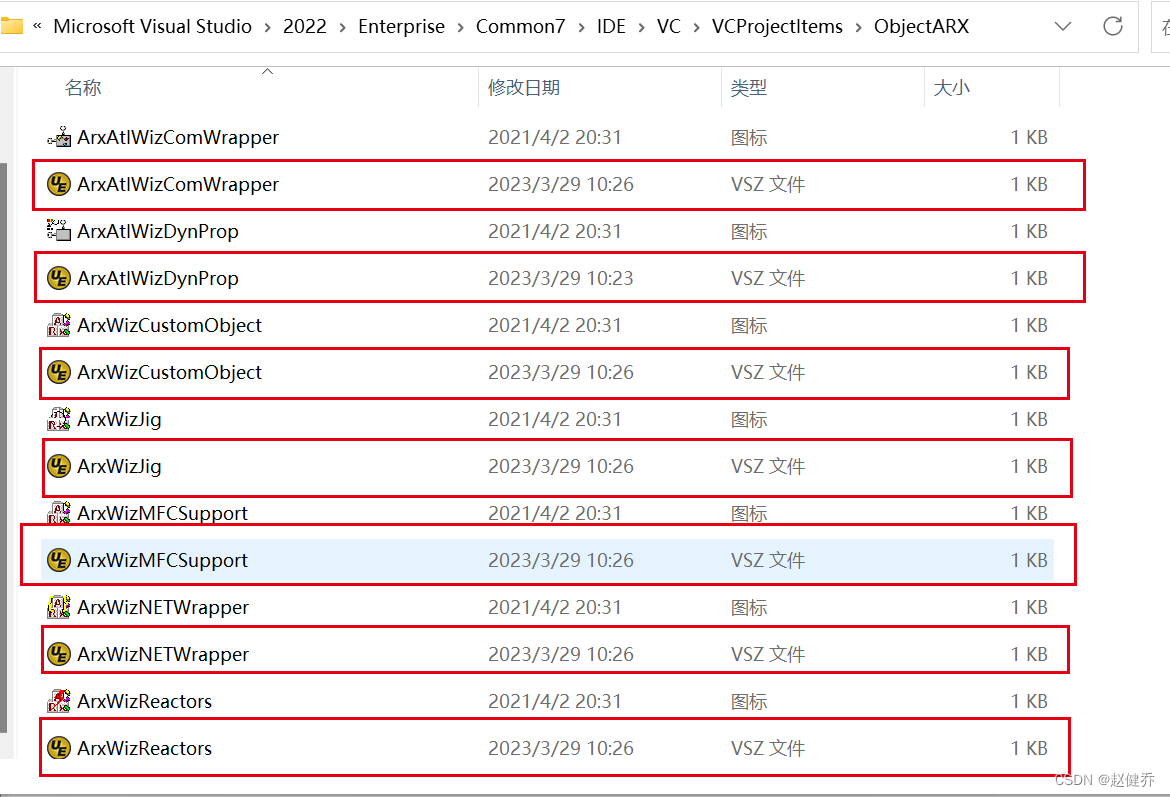Select ArxAtlWizComWrapper dated 2021/4/2 20:31
Image resolution: width=1170 pixels, height=797 pixels.
pos(178,137)
